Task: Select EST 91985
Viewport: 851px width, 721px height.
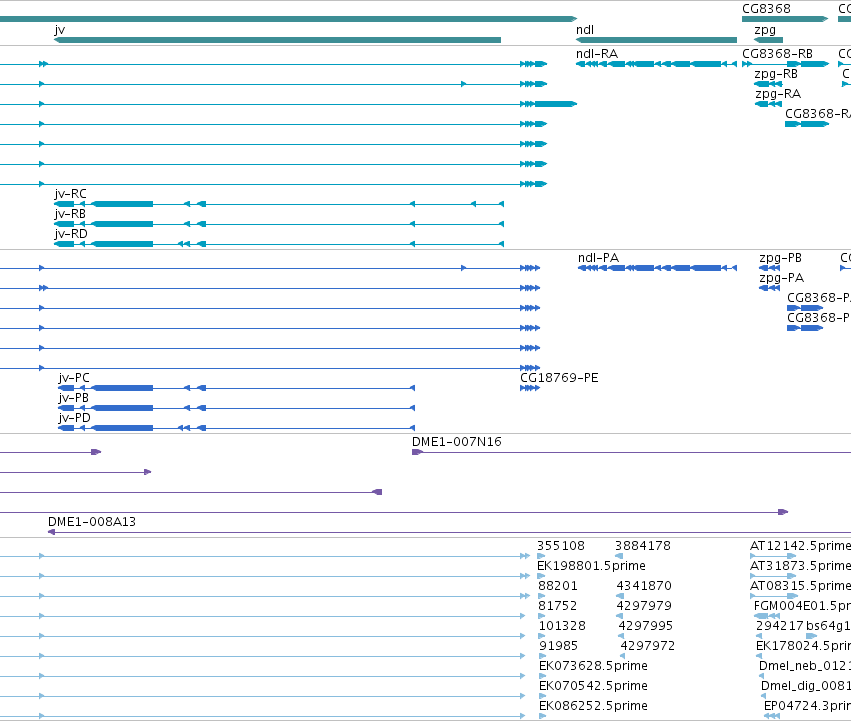Action: click(x=542, y=656)
